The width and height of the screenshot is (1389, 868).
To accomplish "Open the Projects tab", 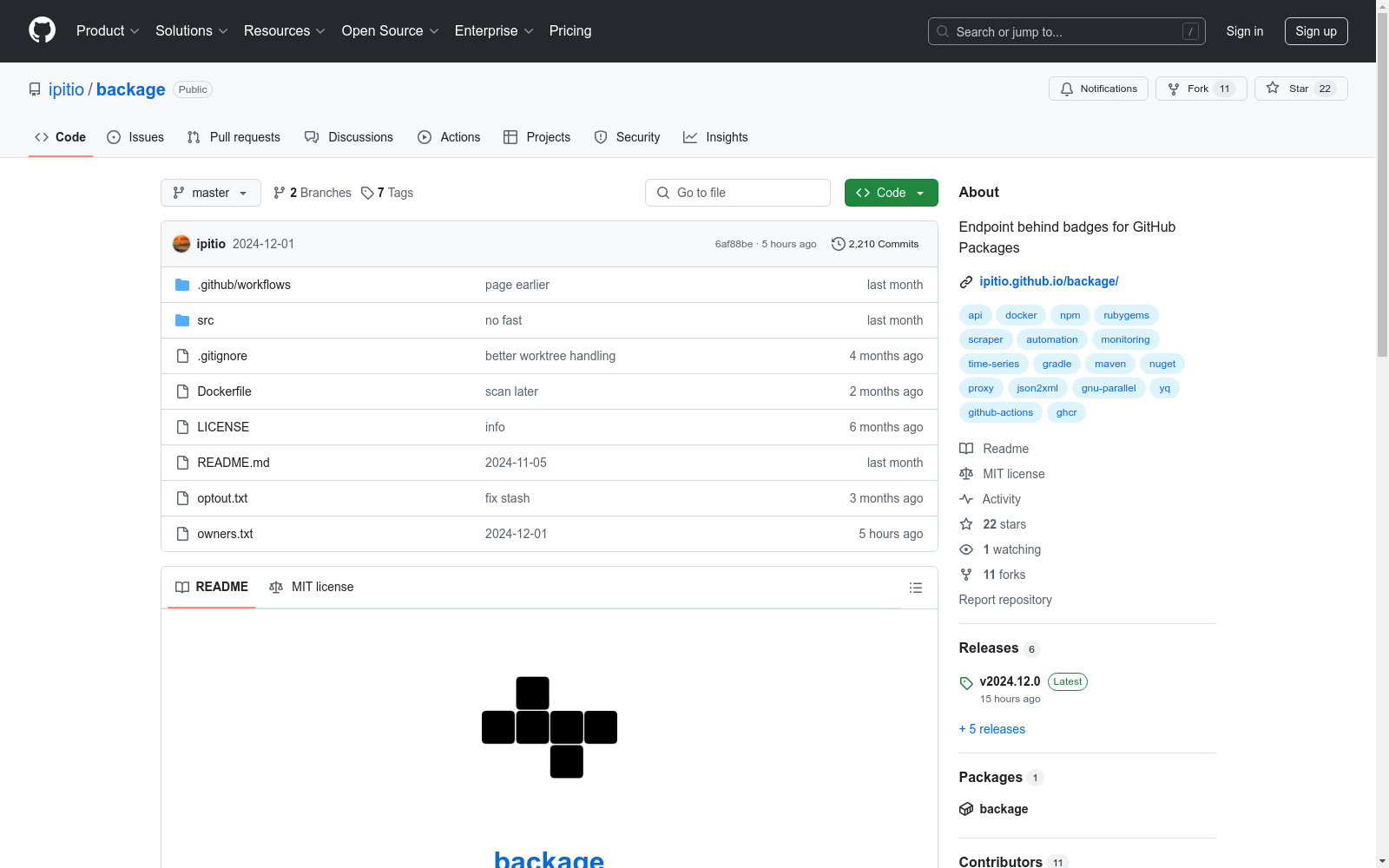I will click(537, 137).
